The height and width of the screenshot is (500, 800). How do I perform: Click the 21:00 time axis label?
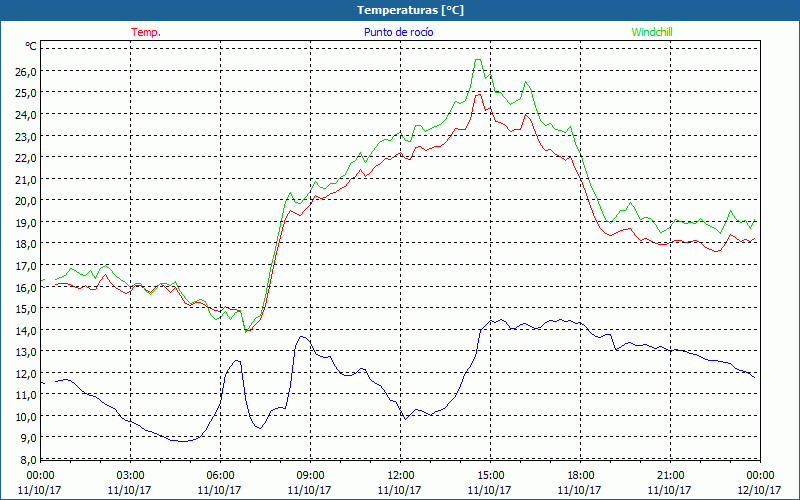click(670, 476)
